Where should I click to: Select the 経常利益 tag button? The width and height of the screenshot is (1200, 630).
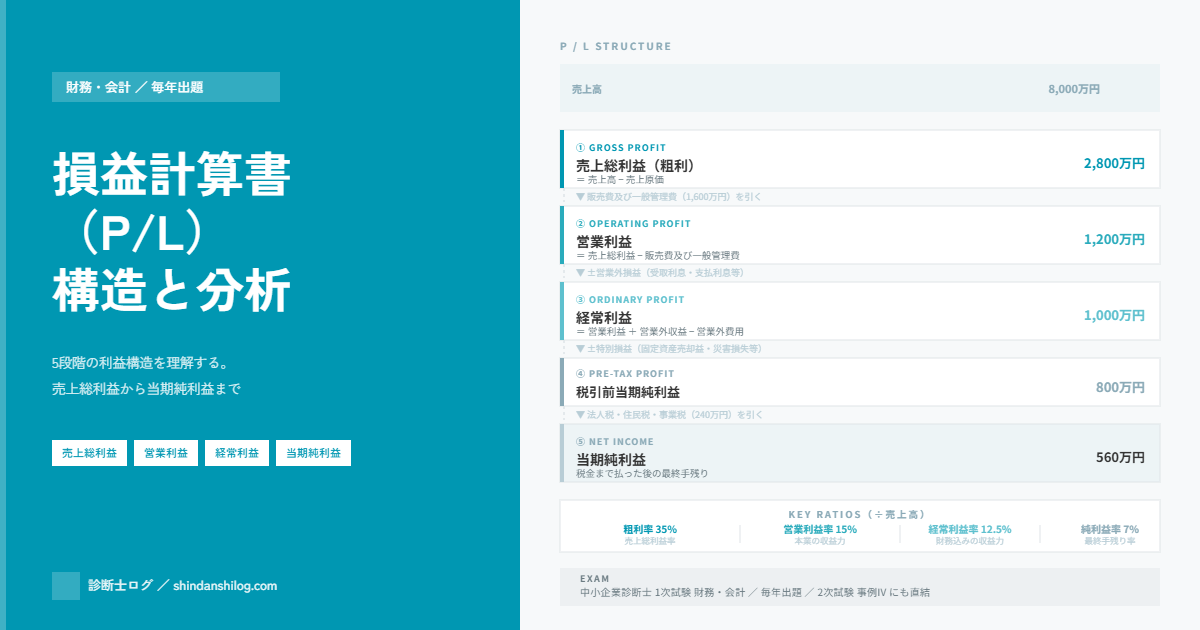point(237,453)
